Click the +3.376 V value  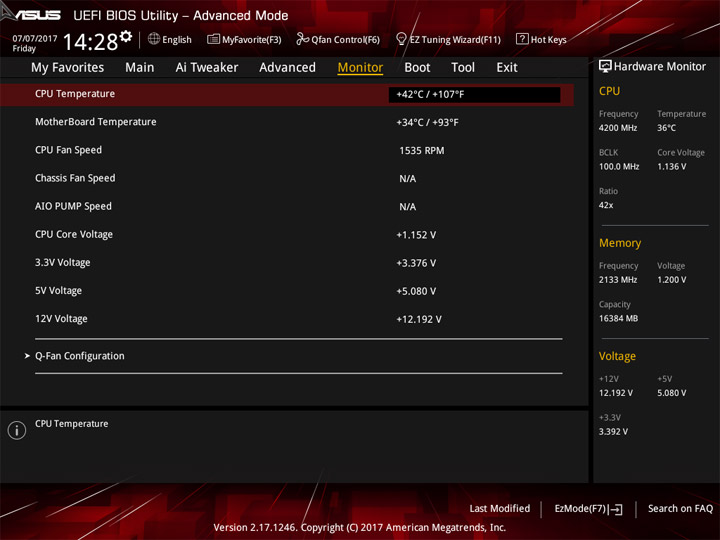(416, 263)
